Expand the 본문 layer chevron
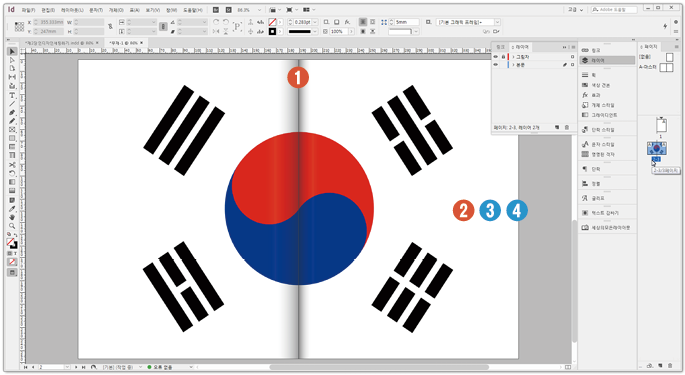The width and height of the screenshot is (685, 375). [x=513, y=65]
